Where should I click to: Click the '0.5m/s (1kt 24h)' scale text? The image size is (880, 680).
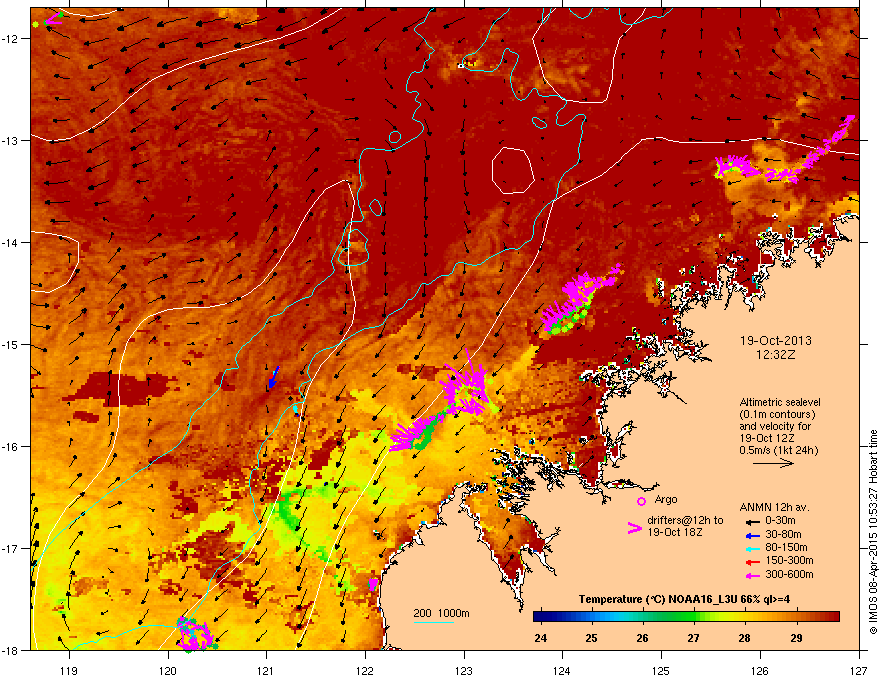(778, 450)
